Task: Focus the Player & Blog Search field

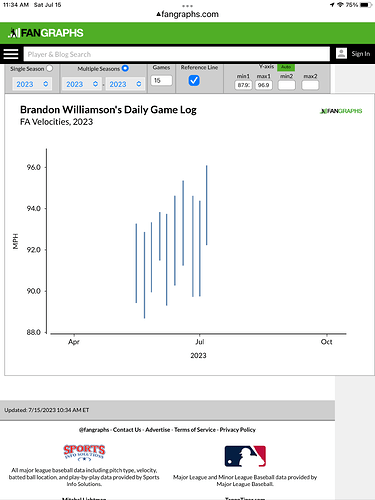Action: click(176, 54)
